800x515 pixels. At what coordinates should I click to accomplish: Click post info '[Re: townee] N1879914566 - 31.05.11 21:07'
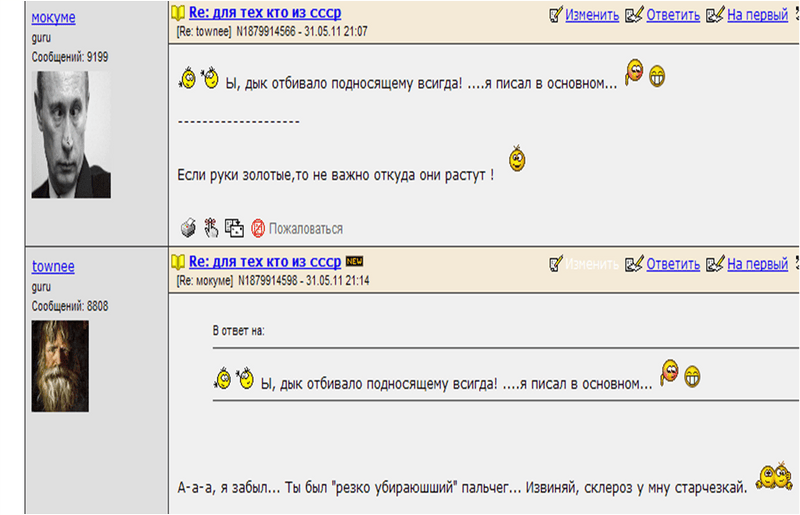272,32
